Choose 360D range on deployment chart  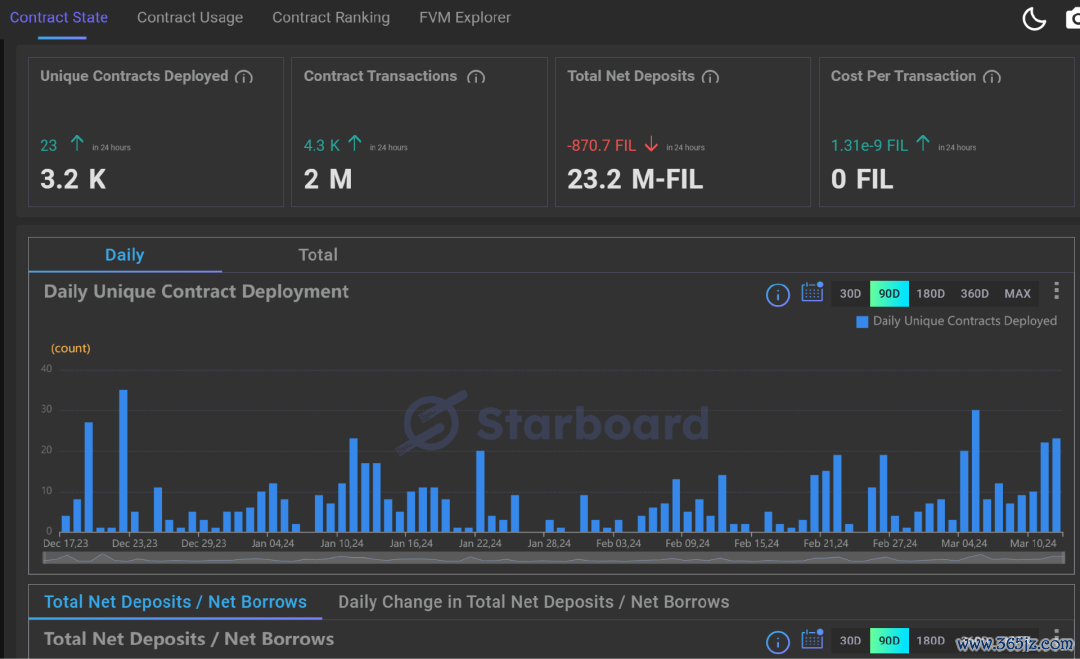point(974,294)
